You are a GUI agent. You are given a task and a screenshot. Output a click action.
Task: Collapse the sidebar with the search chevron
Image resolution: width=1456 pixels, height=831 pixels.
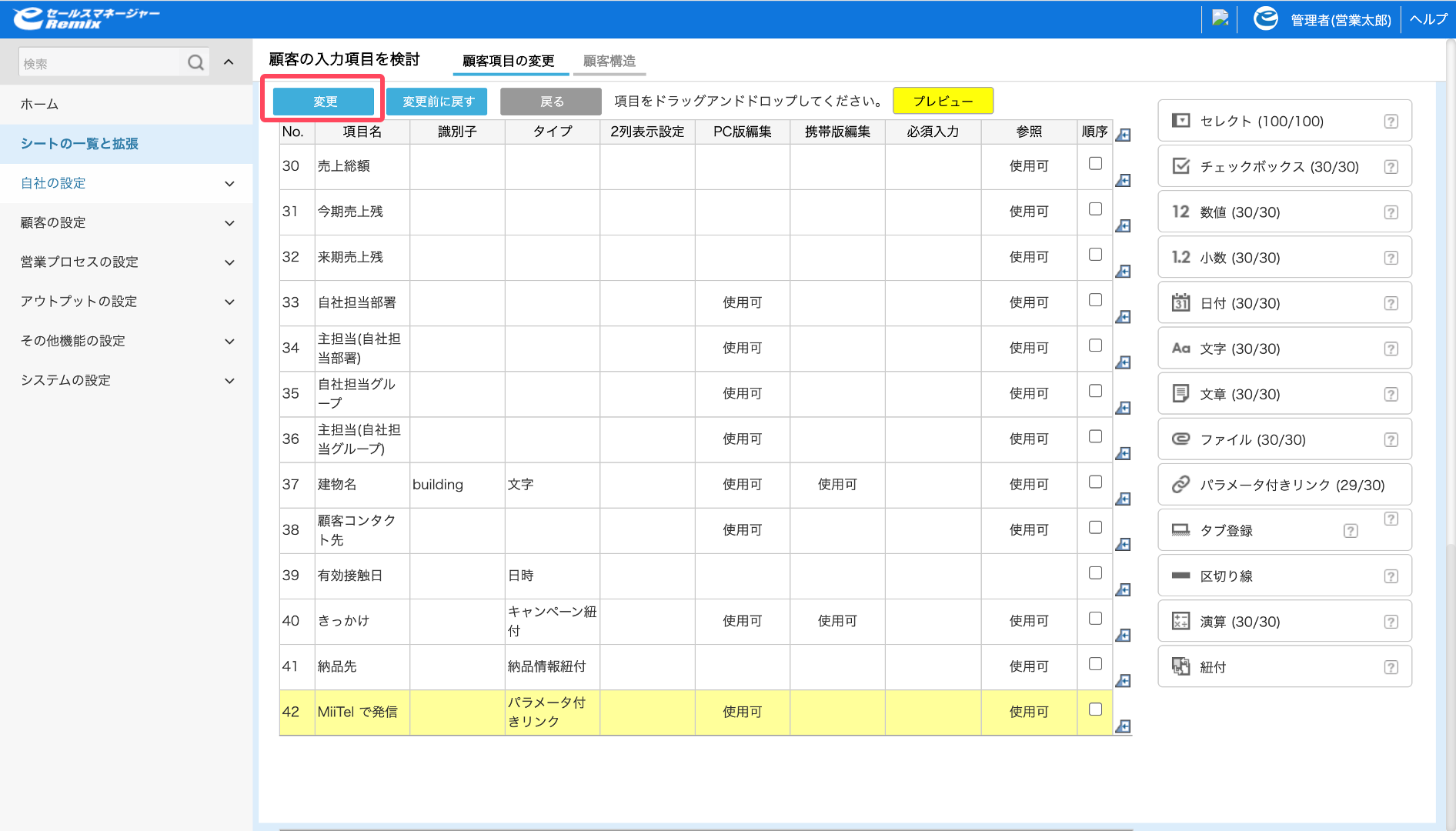pyautogui.click(x=229, y=62)
